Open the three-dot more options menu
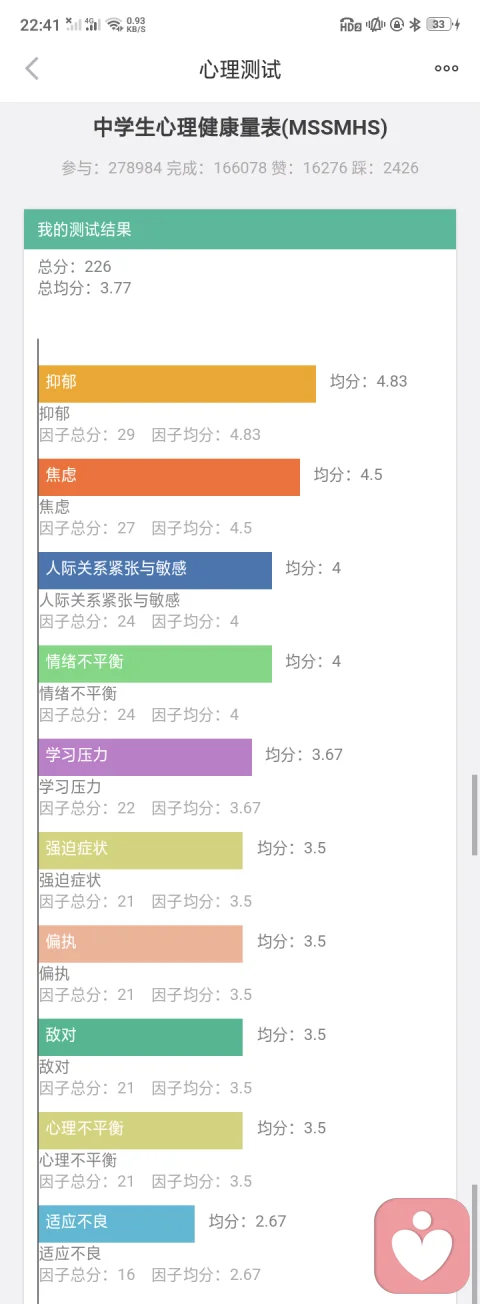This screenshot has width=480, height=1304. tap(446, 68)
